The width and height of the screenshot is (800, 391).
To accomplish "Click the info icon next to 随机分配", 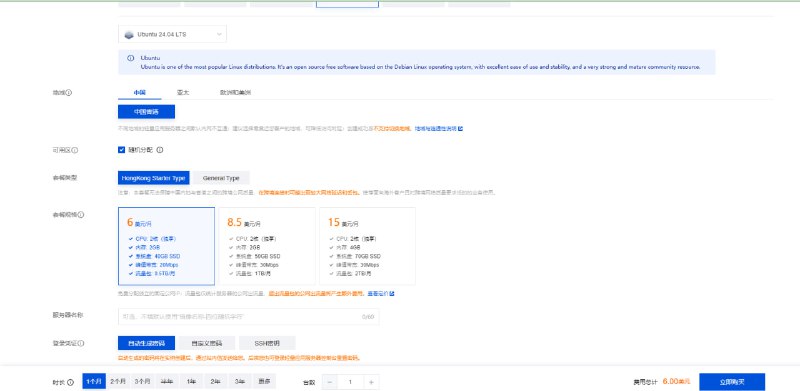I will [x=160, y=150].
